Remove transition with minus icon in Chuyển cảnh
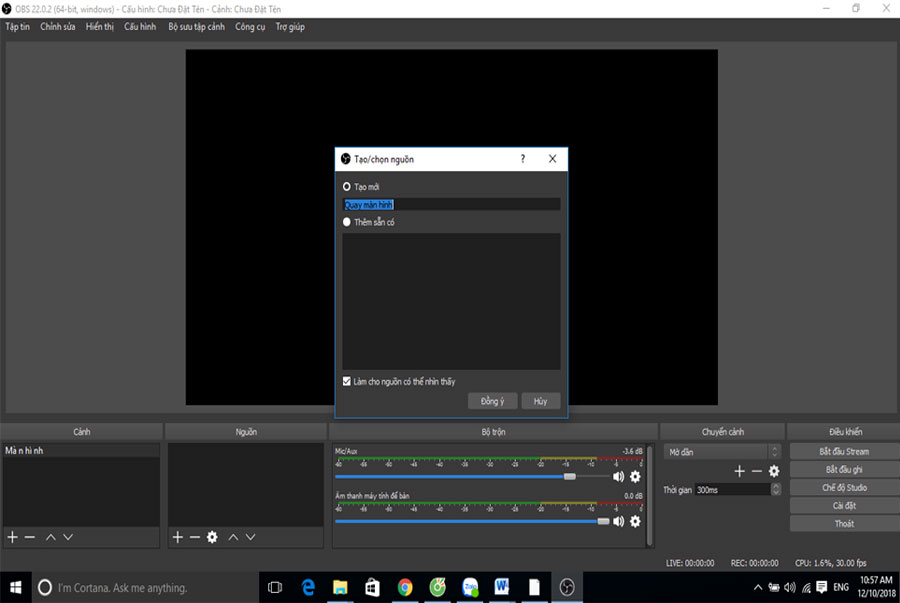 coord(757,472)
